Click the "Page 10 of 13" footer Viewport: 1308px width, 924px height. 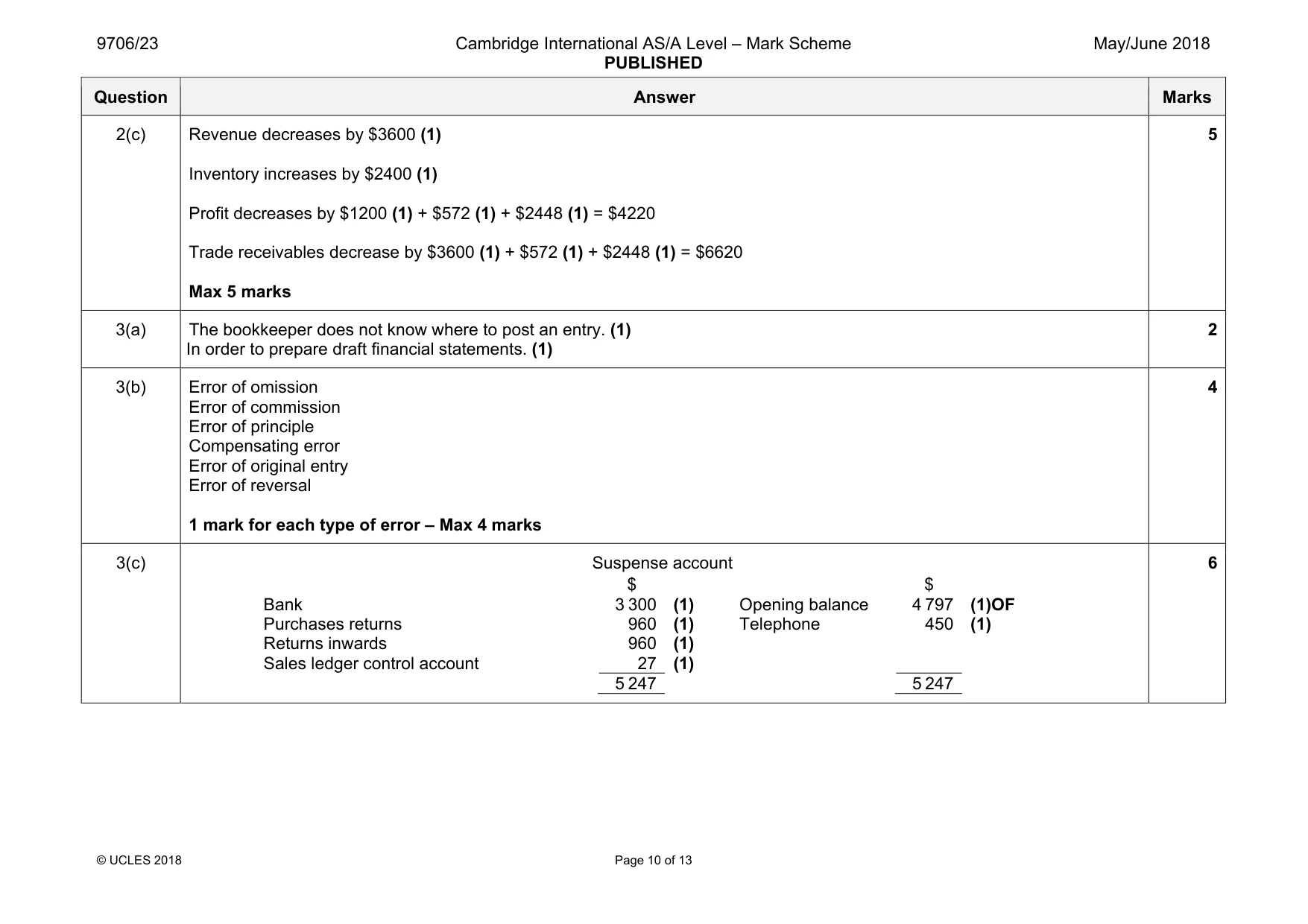point(654,861)
